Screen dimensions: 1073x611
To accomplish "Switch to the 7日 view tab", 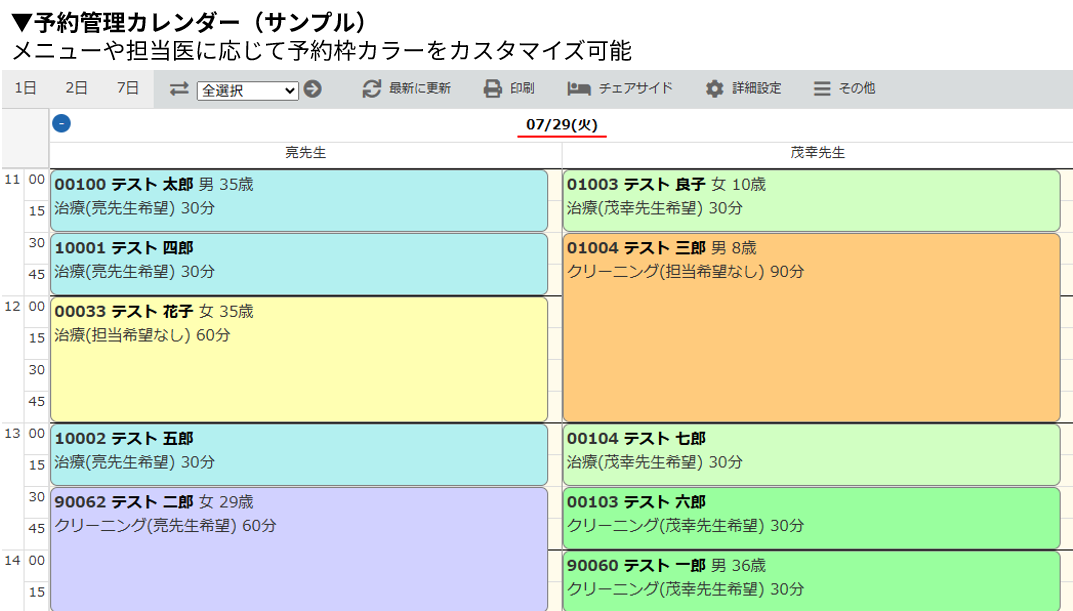I will click(128, 88).
